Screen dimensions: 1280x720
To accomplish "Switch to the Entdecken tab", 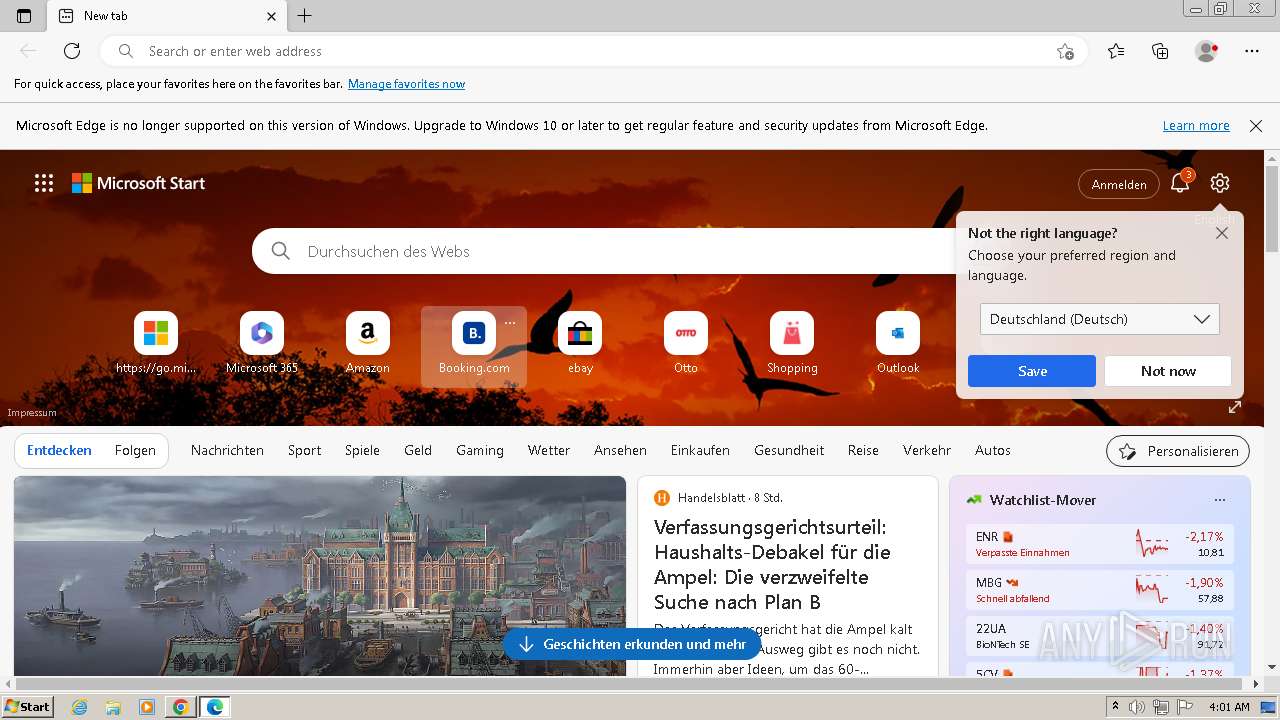I will tap(59, 451).
